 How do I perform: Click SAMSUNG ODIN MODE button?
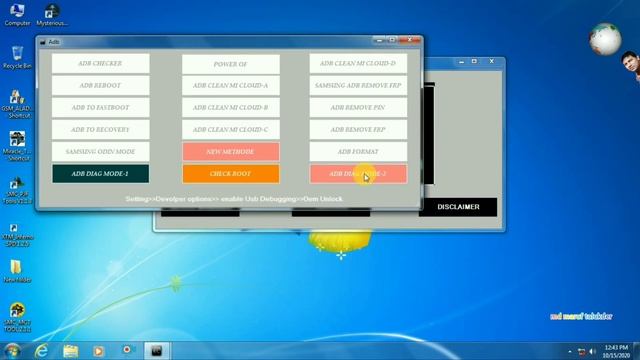click(x=100, y=151)
